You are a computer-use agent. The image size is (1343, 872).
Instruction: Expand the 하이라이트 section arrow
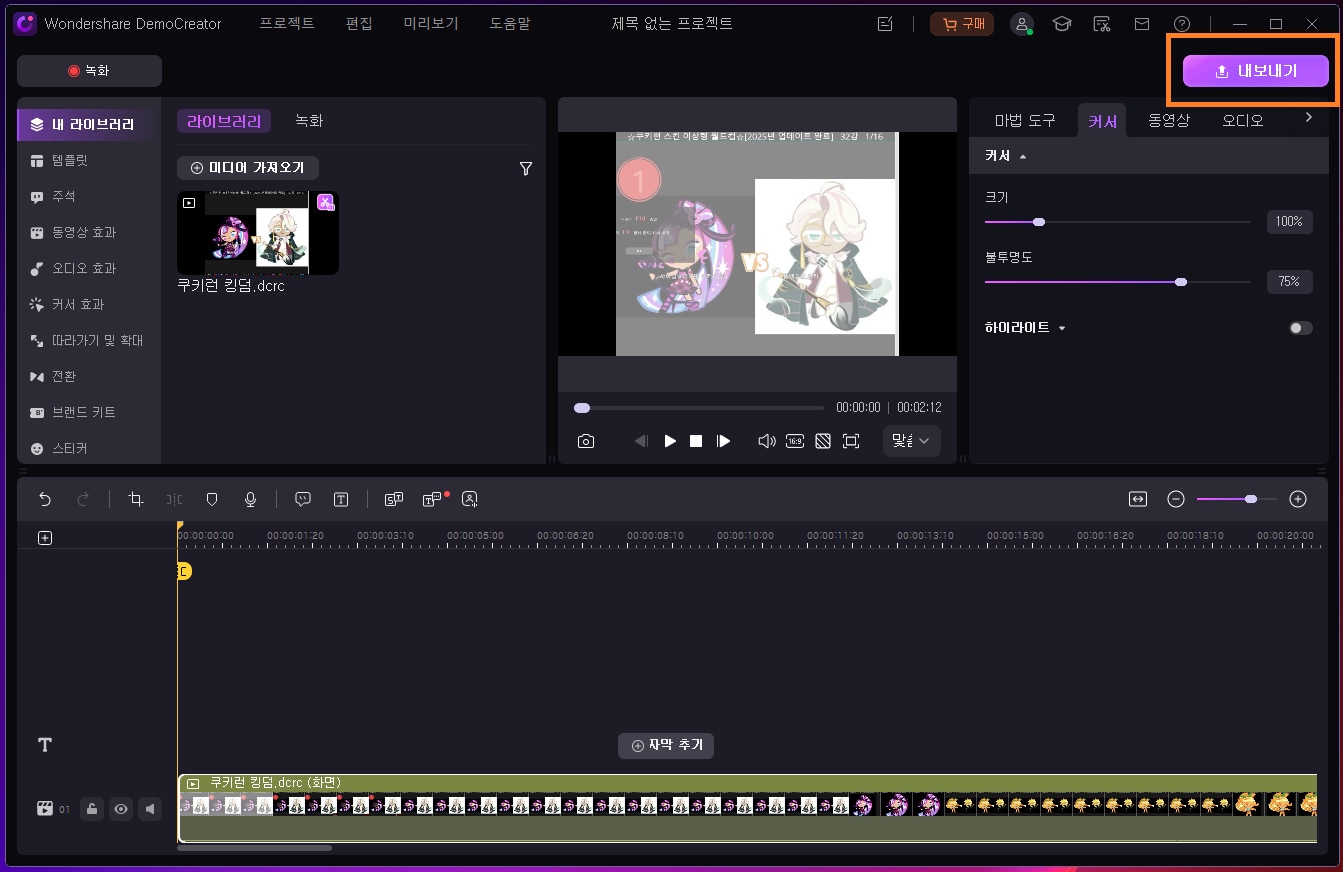1062,328
